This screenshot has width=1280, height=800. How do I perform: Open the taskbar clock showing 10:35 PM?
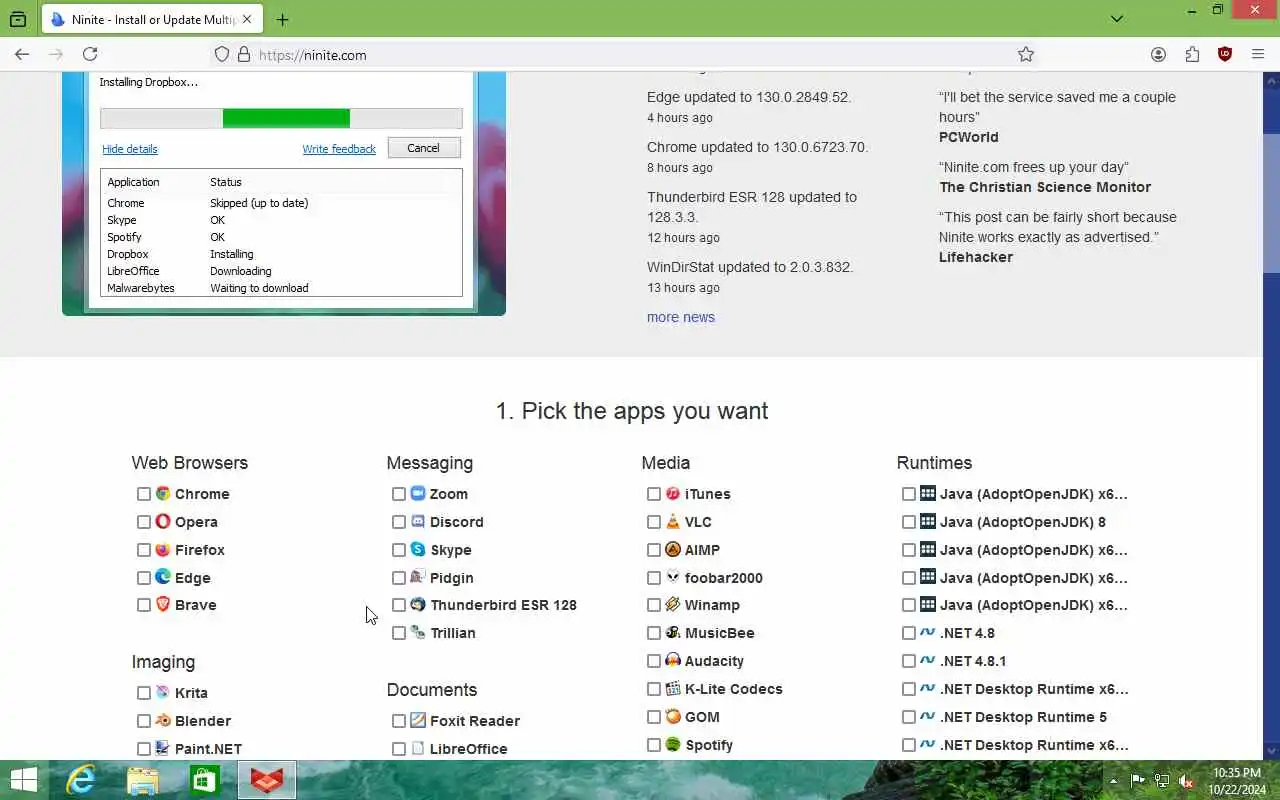pos(1237,781)
